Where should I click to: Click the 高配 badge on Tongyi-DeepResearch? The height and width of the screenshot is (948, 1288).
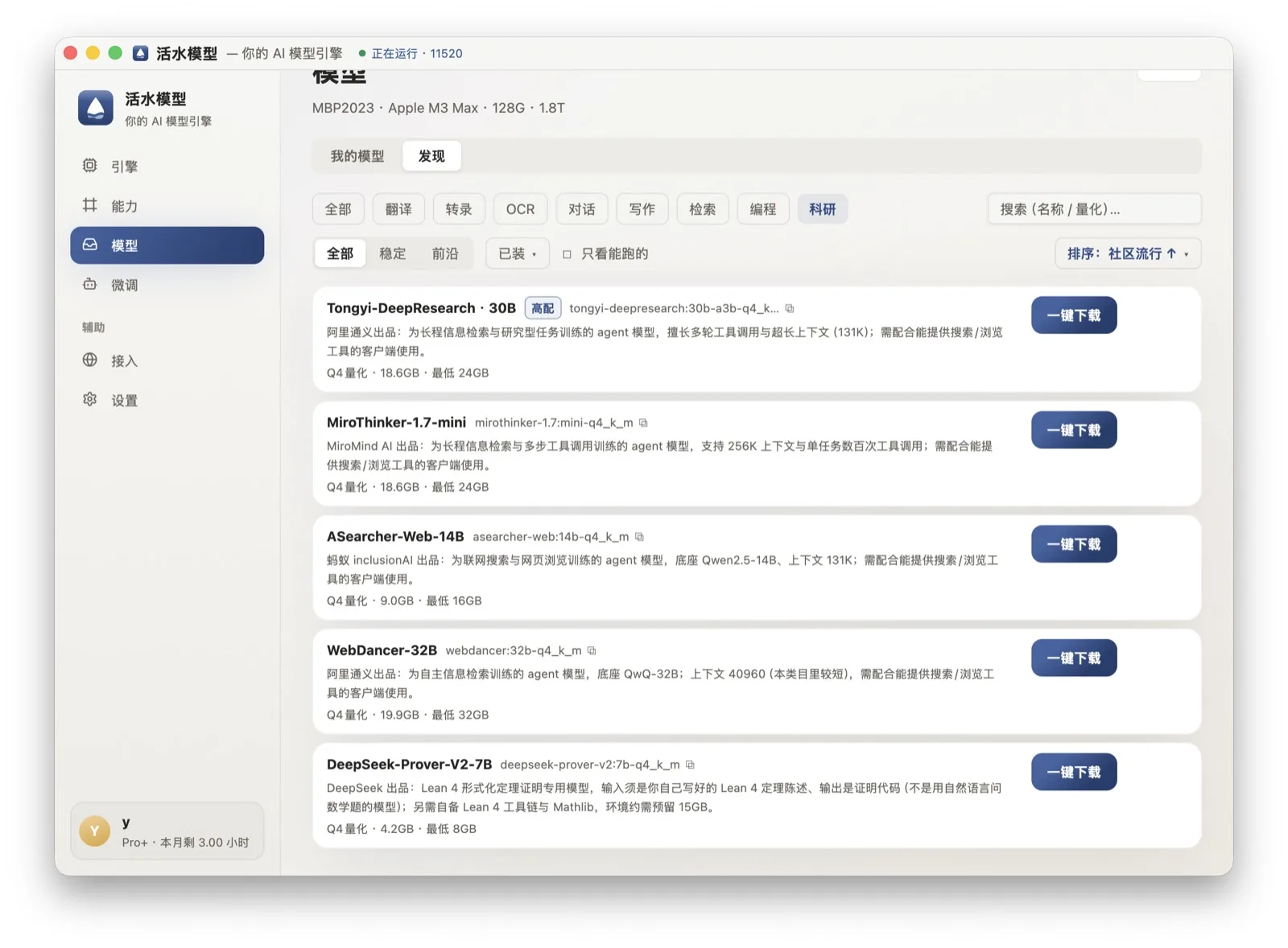543,308
